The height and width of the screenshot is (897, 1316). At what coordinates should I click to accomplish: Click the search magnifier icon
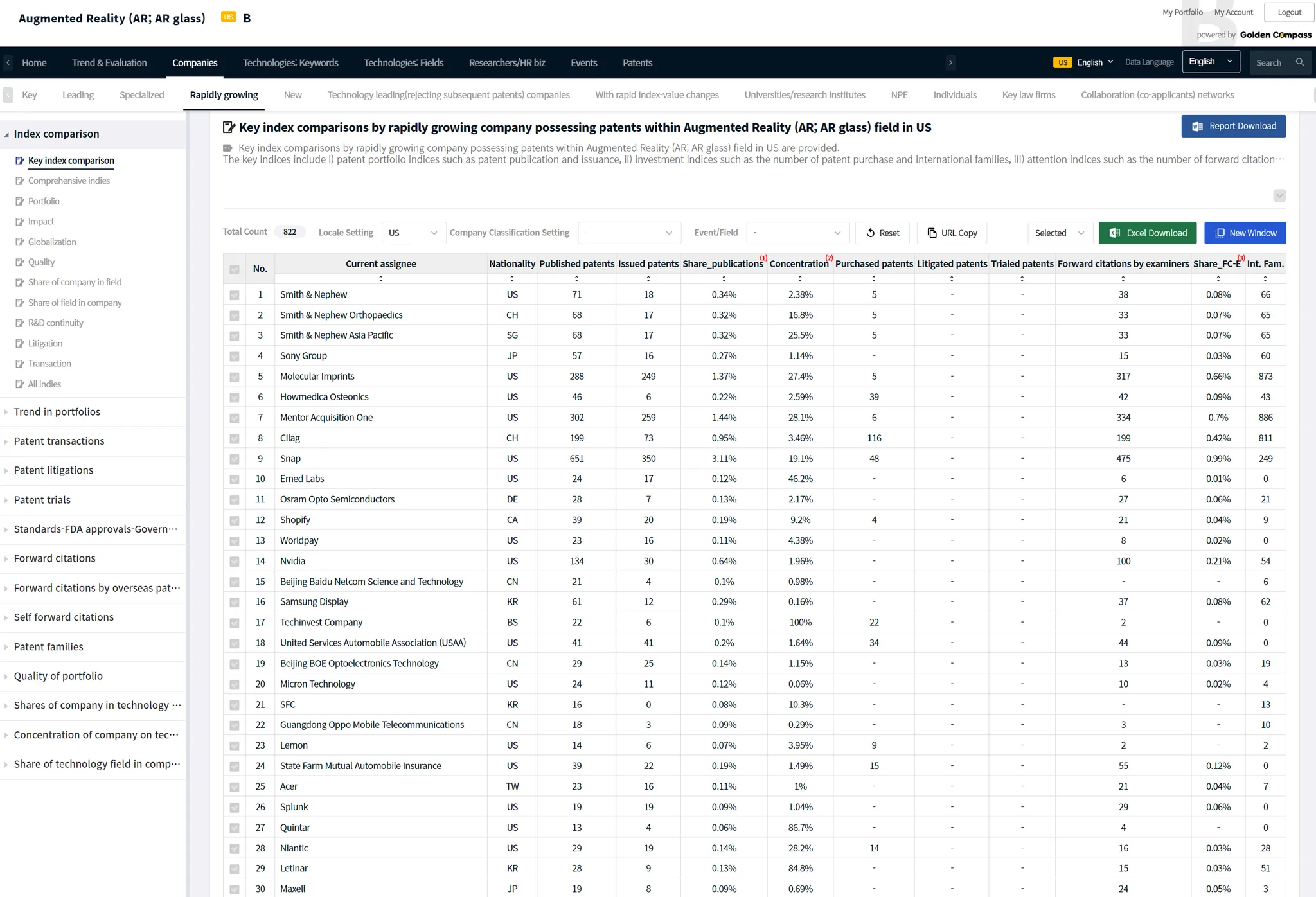click(1300, 62)
